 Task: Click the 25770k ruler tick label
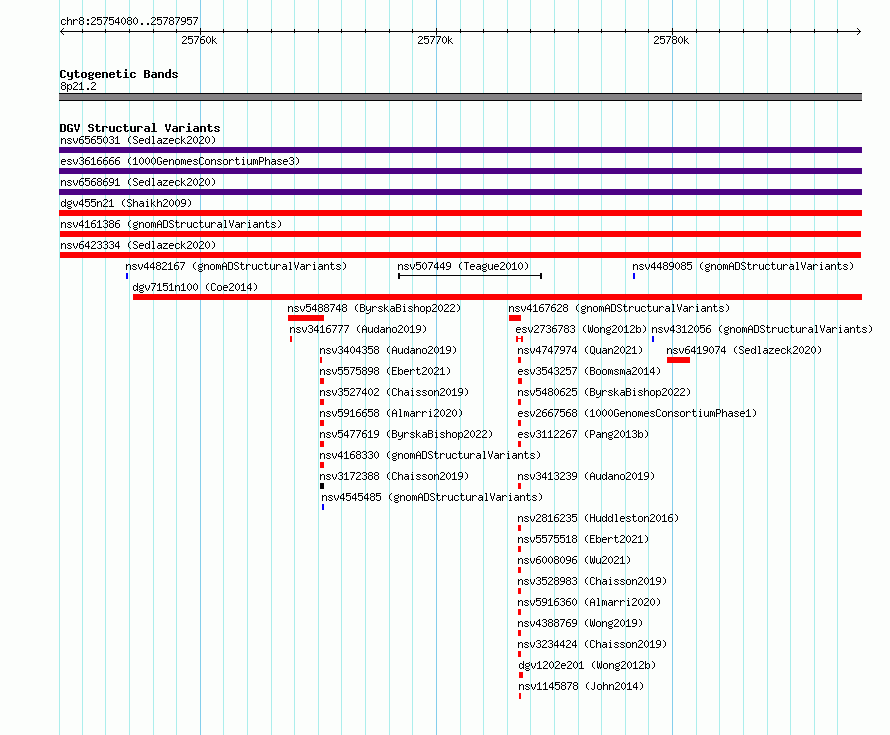coord(435,40)
